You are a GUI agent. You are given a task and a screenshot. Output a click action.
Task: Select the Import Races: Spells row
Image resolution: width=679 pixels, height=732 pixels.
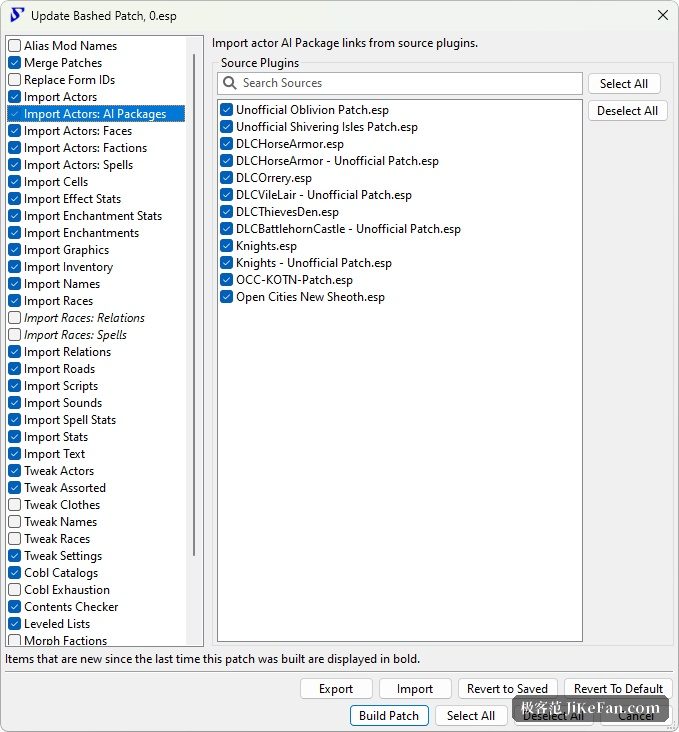tap(96, 335)
